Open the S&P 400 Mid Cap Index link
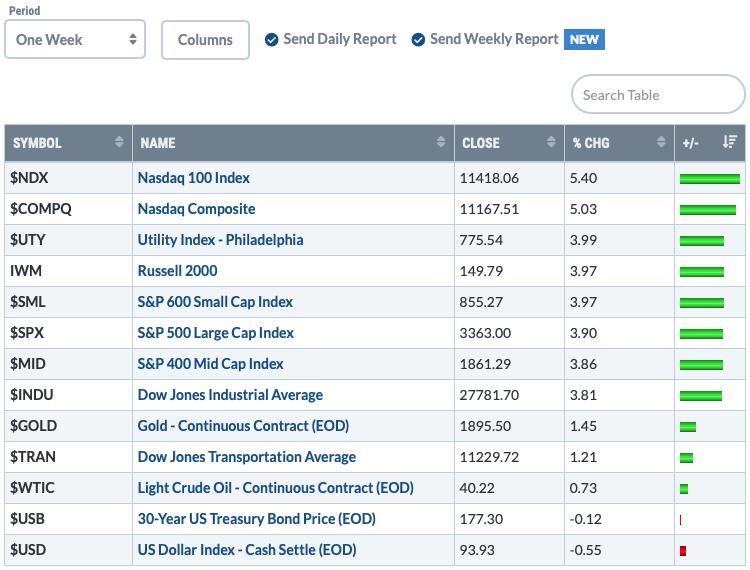The height and width of the screenshot is (570, 750). coord(210,364)
